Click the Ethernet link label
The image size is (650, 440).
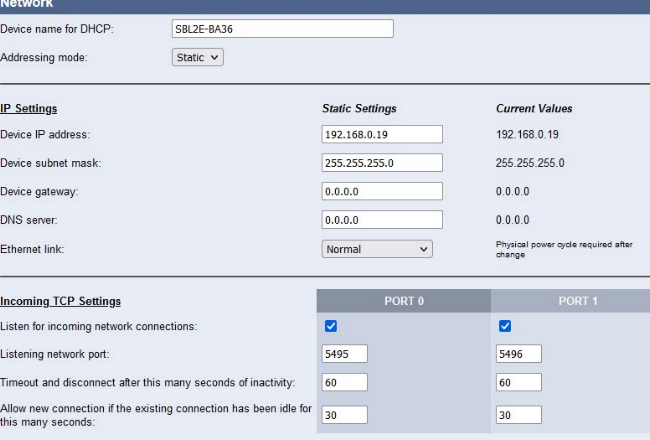click(32, 249)
